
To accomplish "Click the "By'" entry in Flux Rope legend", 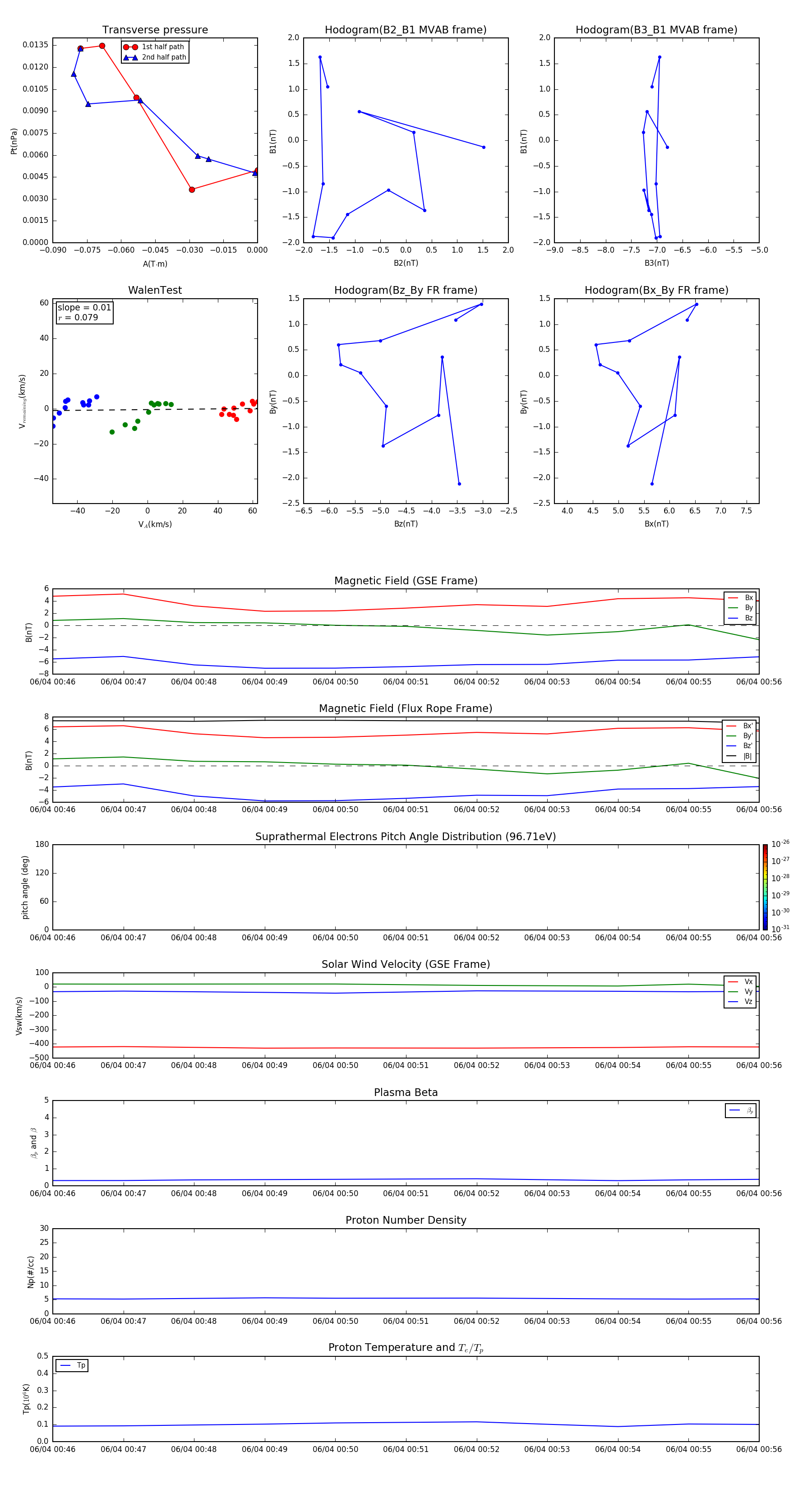I will (739, 736).
